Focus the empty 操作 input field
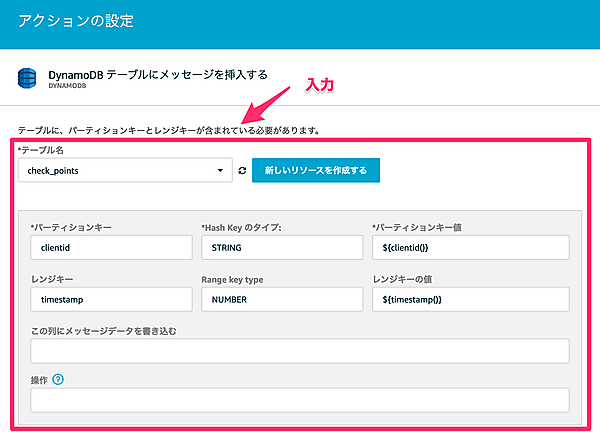600x432 pixels. point(299,400)
